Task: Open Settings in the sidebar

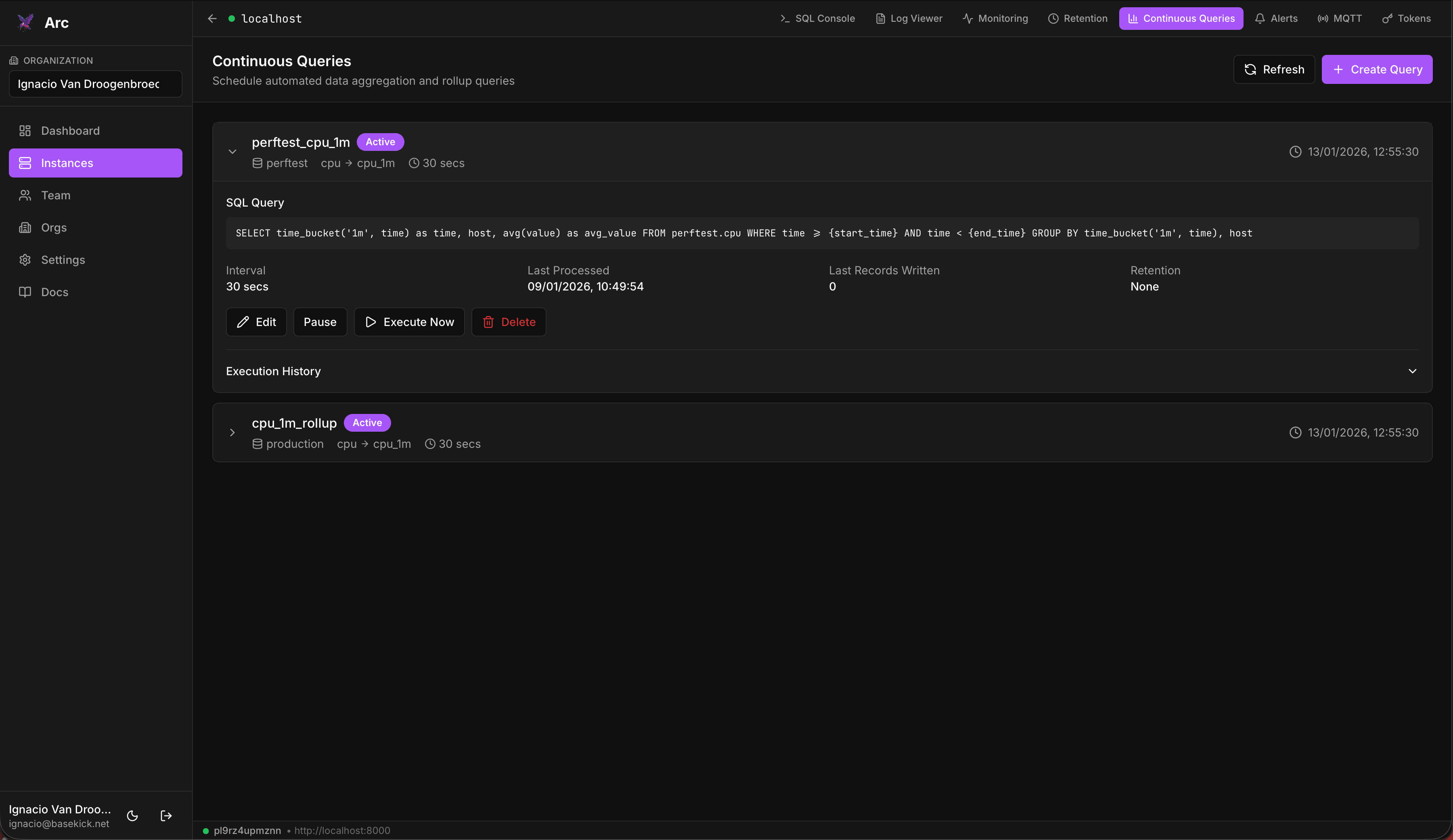Action: pyautogui.click(x=96, y=260)
